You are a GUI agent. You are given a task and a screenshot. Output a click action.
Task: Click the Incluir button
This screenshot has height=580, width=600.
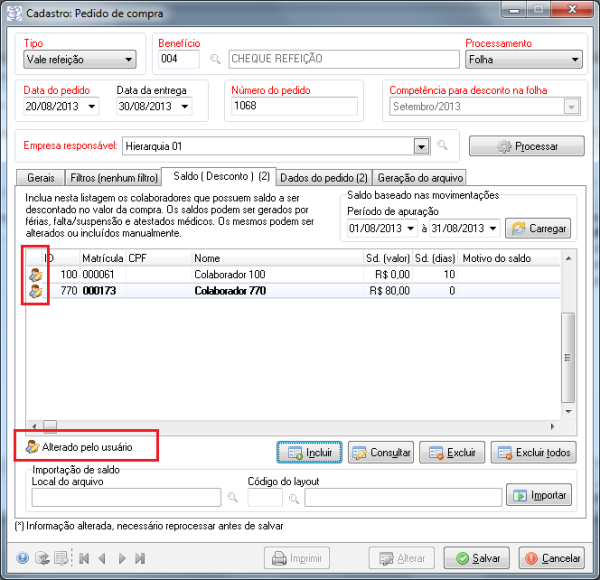(310, 453)
